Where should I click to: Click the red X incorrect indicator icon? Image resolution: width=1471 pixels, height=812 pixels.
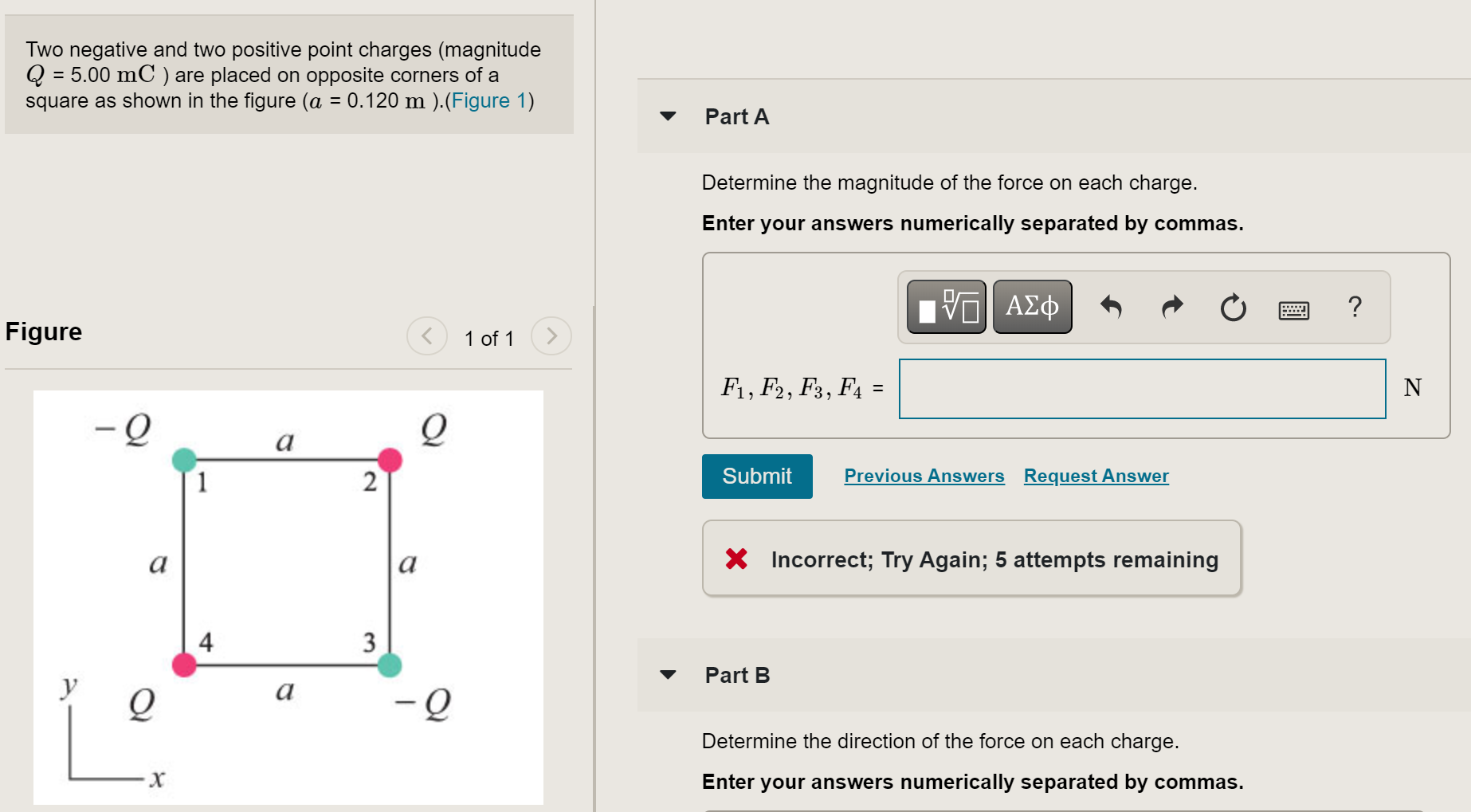pos(737,559)
